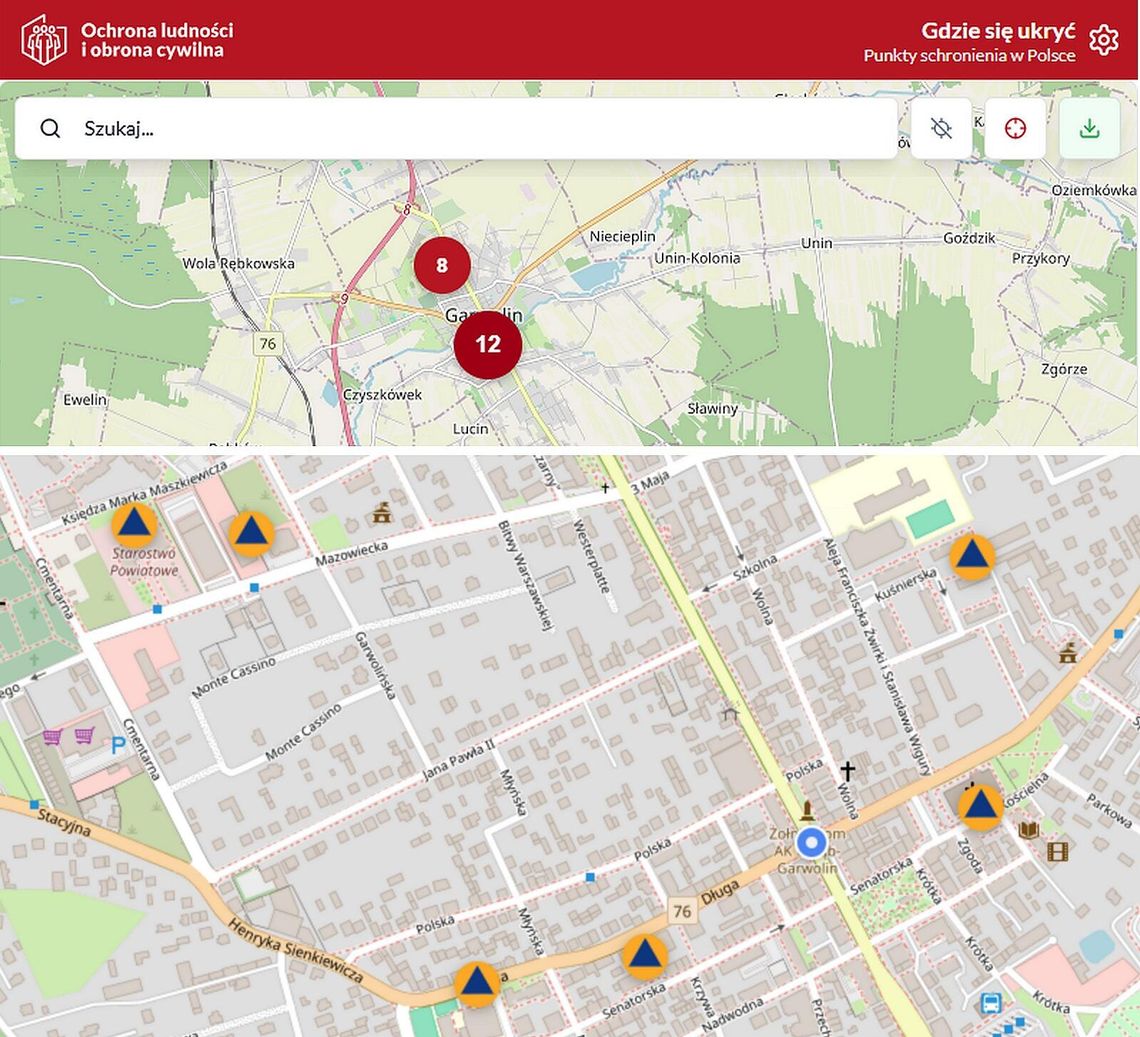Select shelter marker right of Starostwo, above Mazowiecka
The image size is (1140, 1037).
click(x=251, y=533)
